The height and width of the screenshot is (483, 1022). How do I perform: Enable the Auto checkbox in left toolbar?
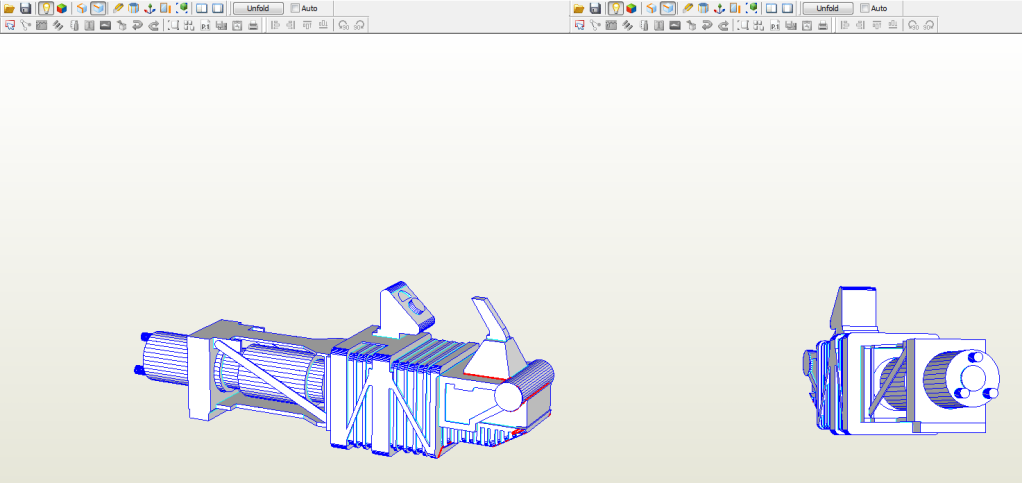pyautogui.click(x=296, y=8)
